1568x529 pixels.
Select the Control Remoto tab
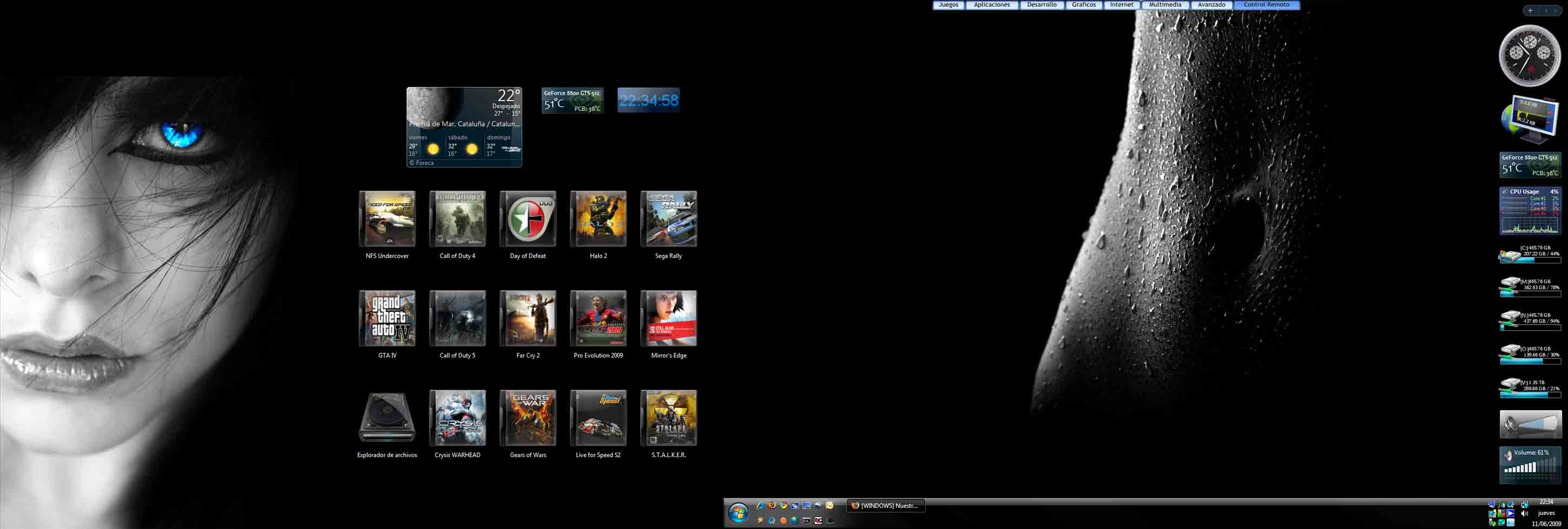1266,5
